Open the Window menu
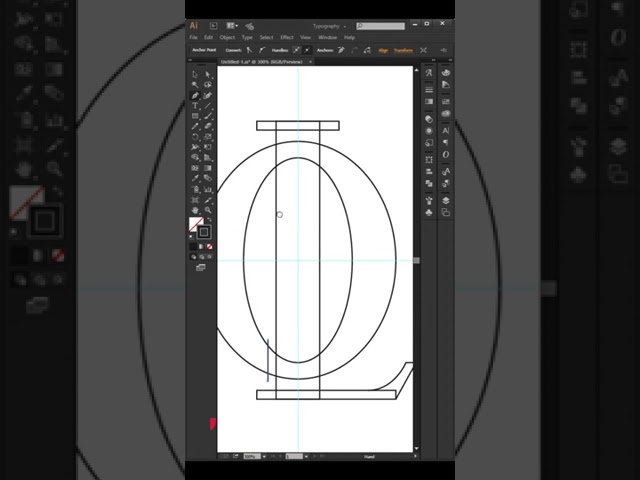Viewport: 640px width, 480px height. [x=327, y=37]
